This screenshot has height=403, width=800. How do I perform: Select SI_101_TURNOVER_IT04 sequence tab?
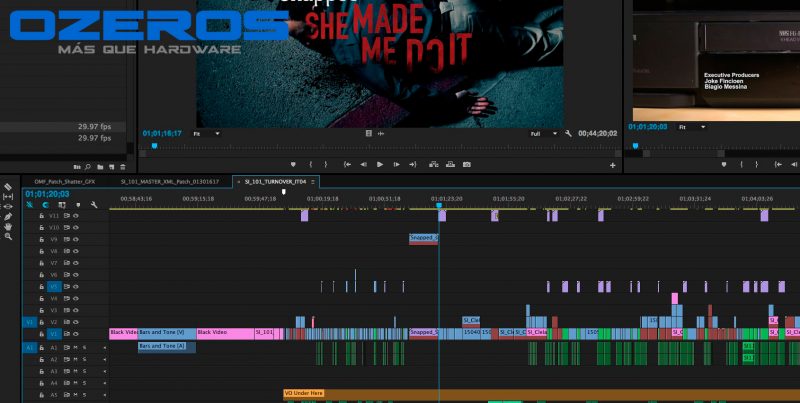pos(275,182)
